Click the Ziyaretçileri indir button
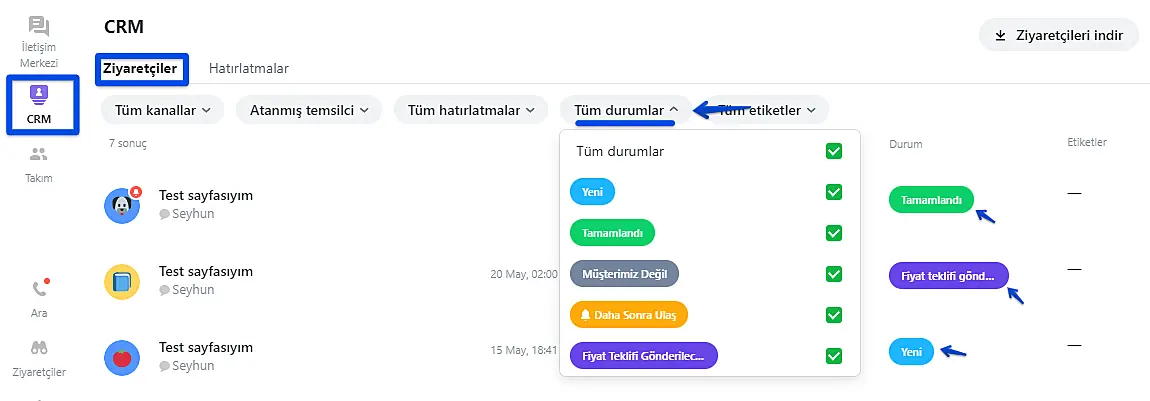The width and height of the screenshot is (1150, 401). tap(1058, 35)
